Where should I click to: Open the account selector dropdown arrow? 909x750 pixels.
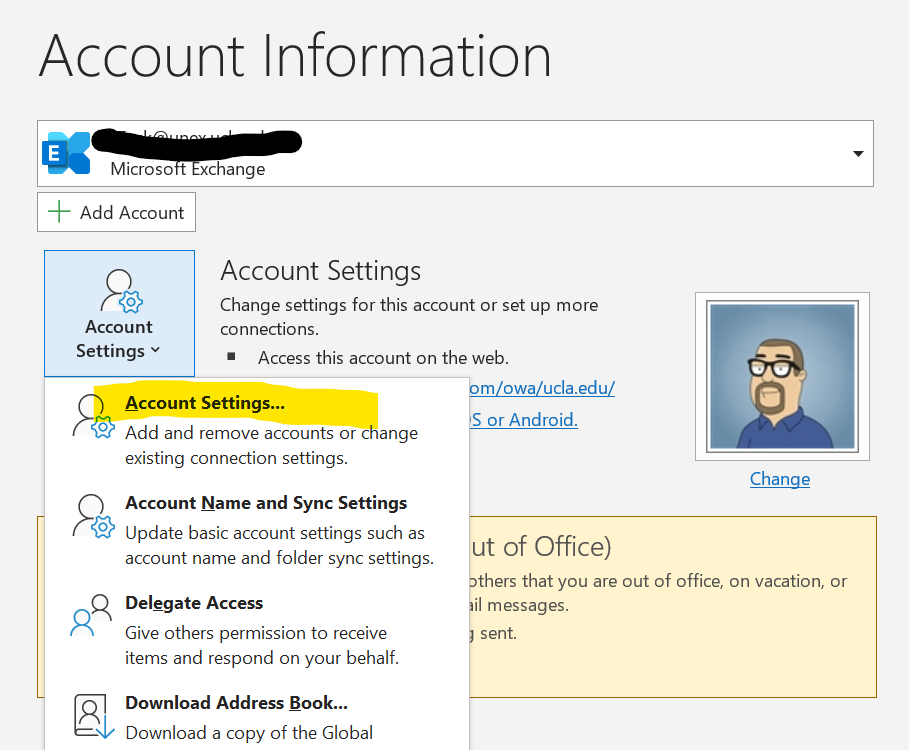click(x=857, y=154)
